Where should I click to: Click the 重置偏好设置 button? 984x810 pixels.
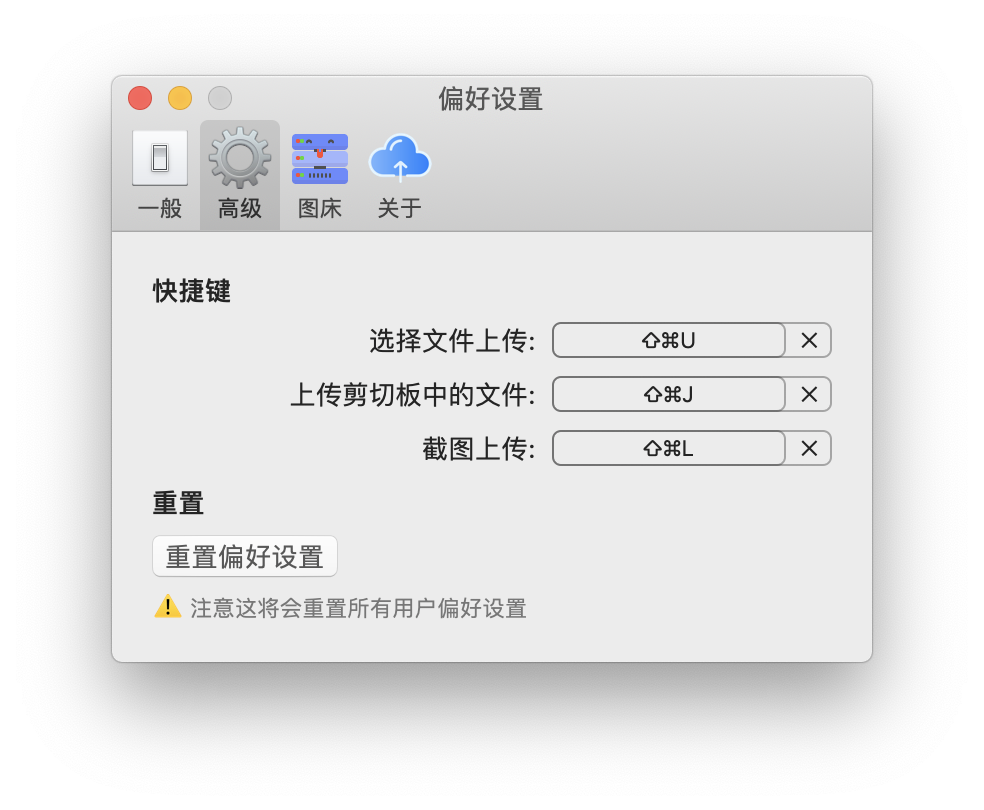coord(245,557)
